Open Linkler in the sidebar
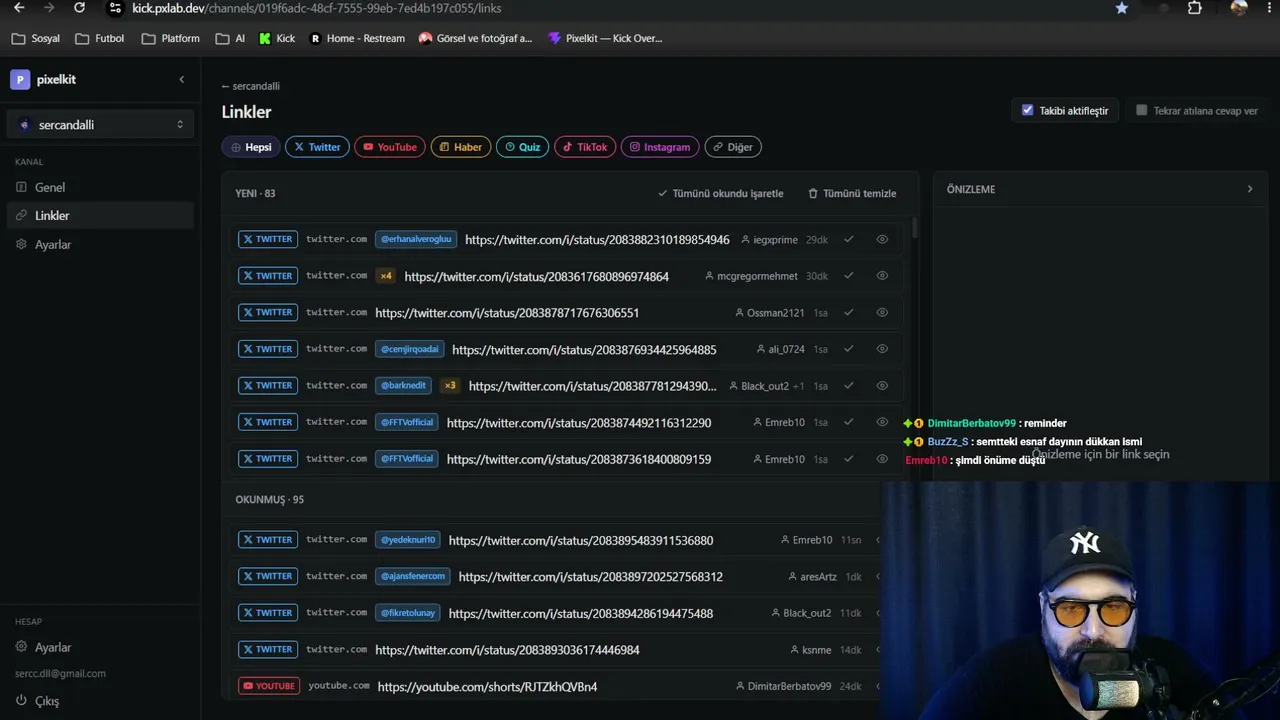This screenshot has height=720, width=1280. (x=100, y=215)
